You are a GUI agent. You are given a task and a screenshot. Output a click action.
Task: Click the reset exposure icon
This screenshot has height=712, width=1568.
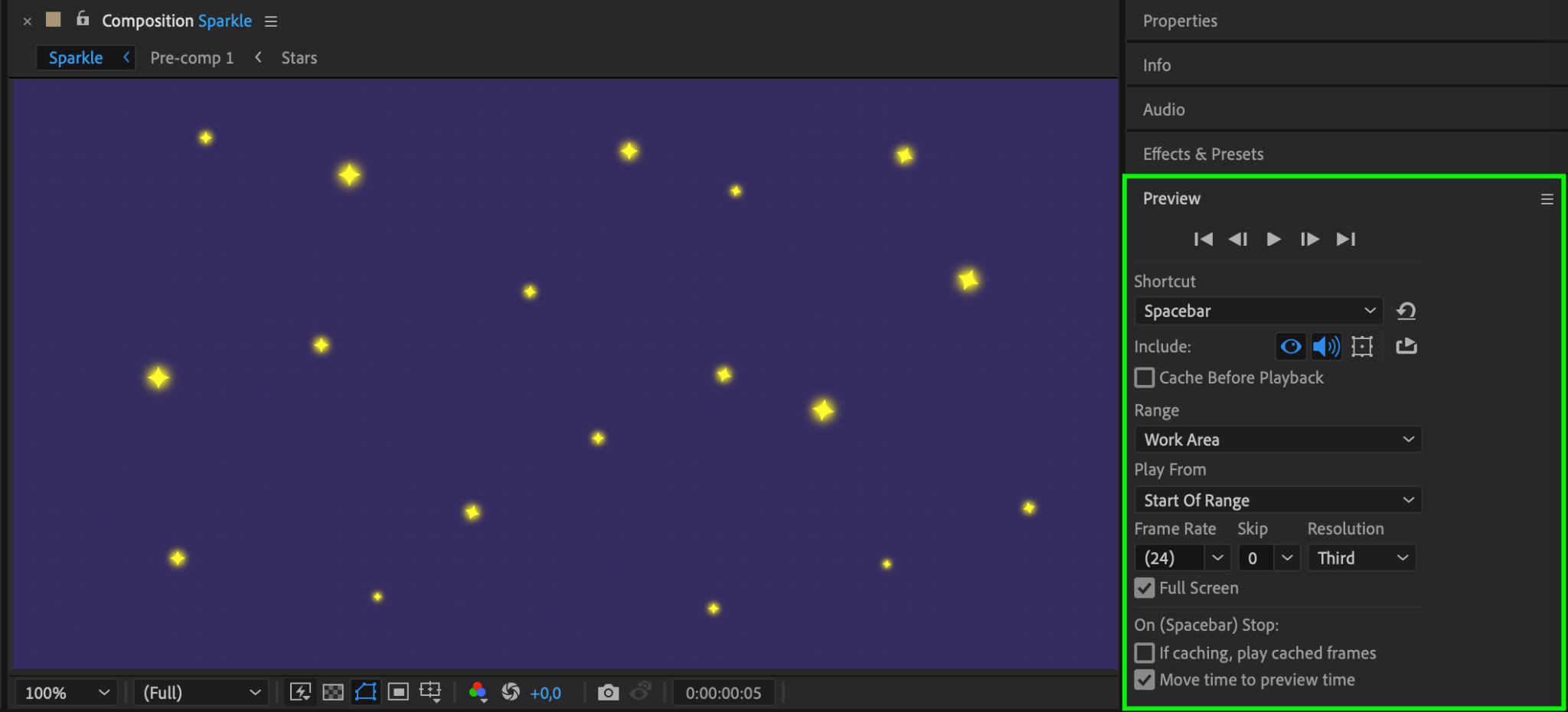click(x=511, y=692)
